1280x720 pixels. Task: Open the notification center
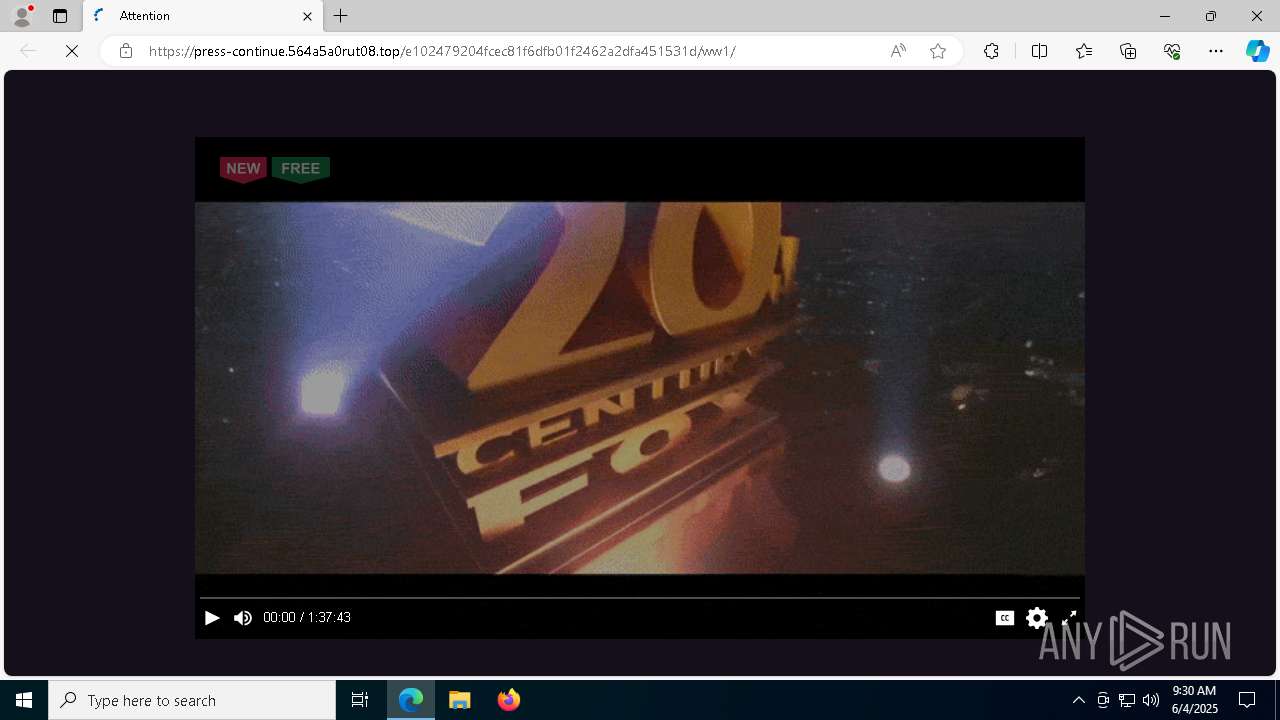[1247, 700]
